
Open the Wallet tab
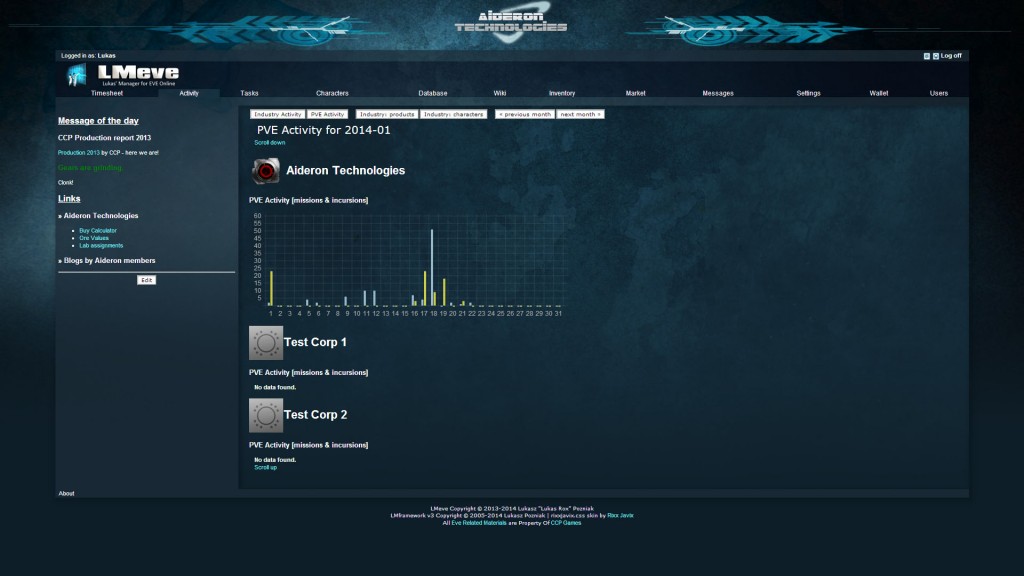878,93
